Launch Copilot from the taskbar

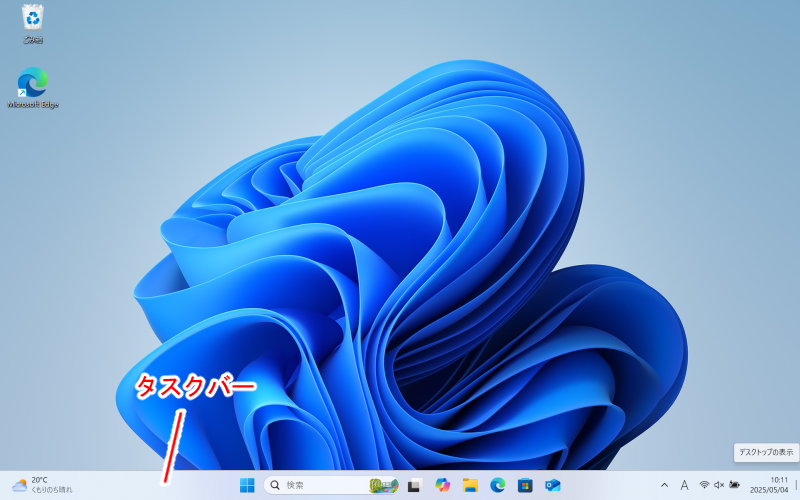click(442, 485)
